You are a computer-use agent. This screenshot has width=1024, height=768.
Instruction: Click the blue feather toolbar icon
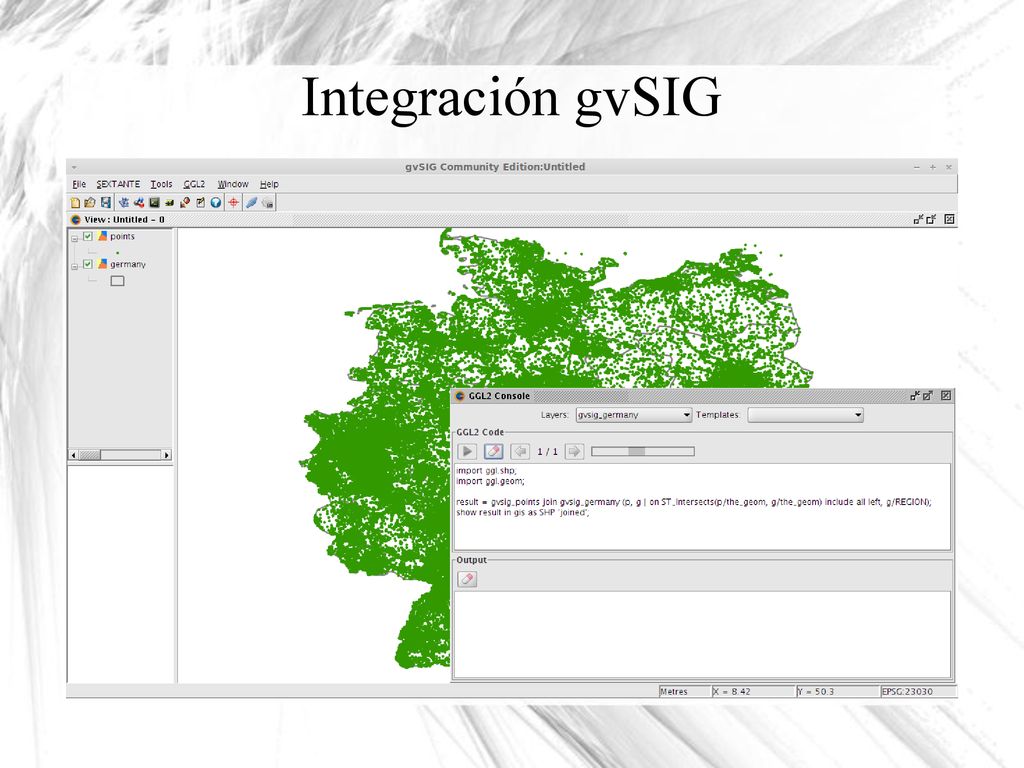[251, 203]
